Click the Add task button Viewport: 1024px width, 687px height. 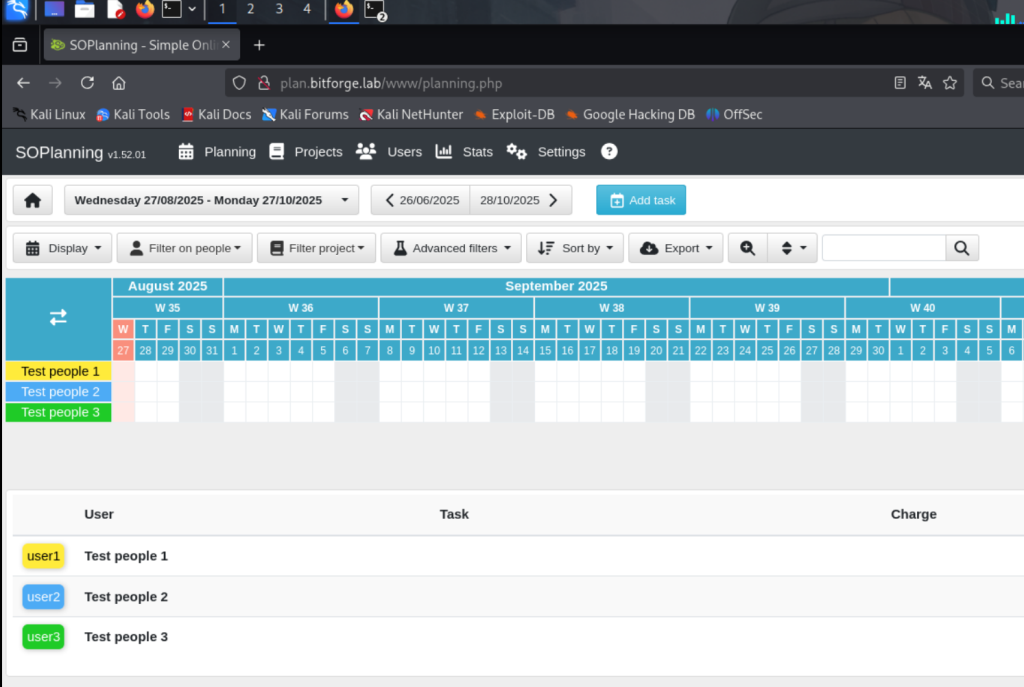click(641, 200)
